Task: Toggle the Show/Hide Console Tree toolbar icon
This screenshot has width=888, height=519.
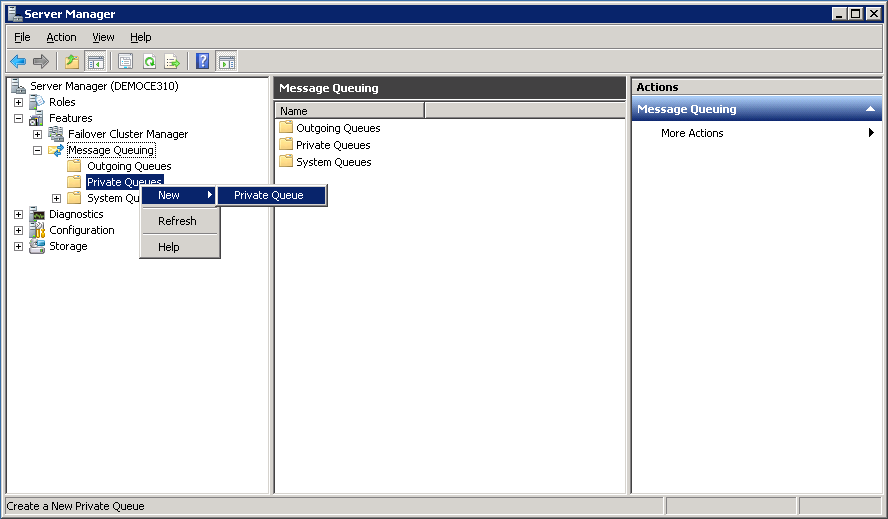Action: (x=95, y=62)
